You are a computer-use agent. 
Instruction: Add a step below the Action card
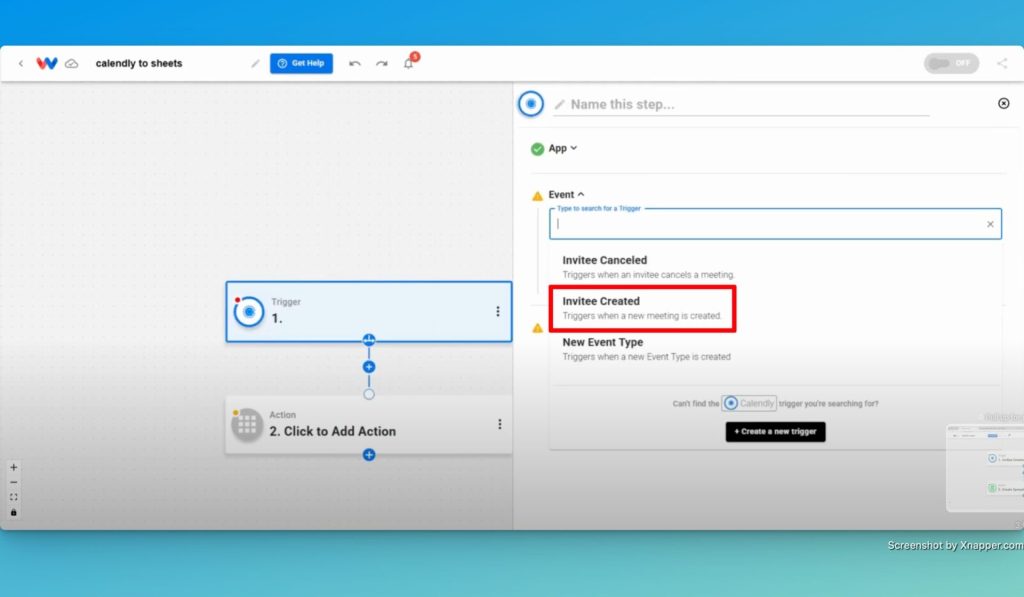pos(369,455)
